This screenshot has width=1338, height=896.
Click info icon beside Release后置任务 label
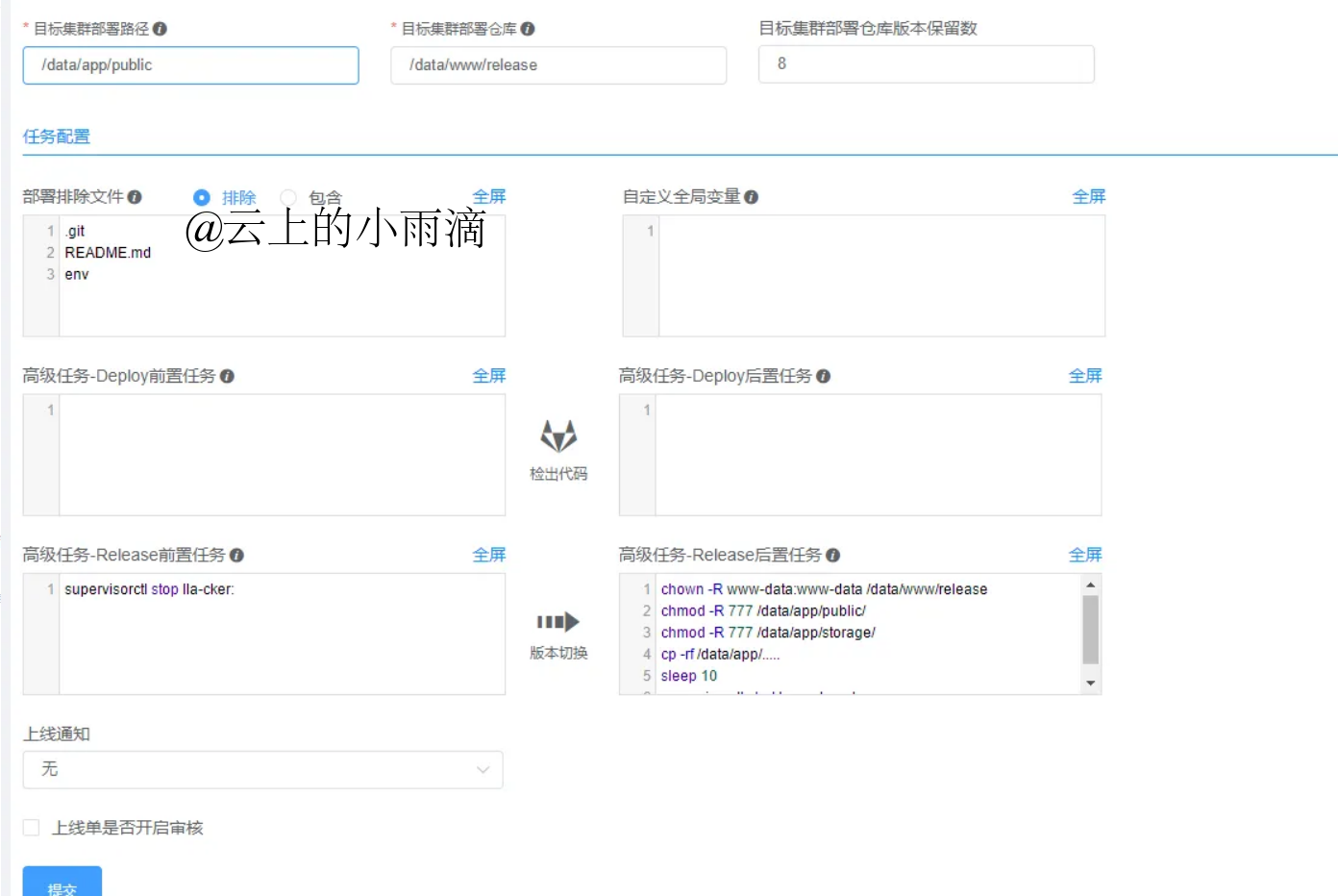tap(833, 555)
